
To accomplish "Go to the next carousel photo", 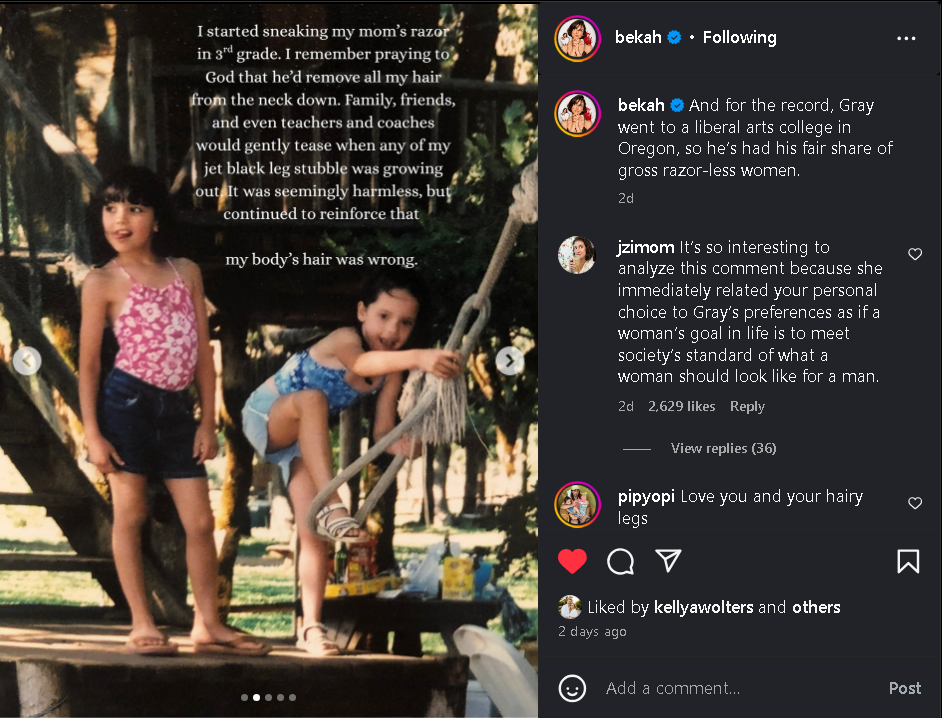I will pyautogui.click(x=510, y=361).
